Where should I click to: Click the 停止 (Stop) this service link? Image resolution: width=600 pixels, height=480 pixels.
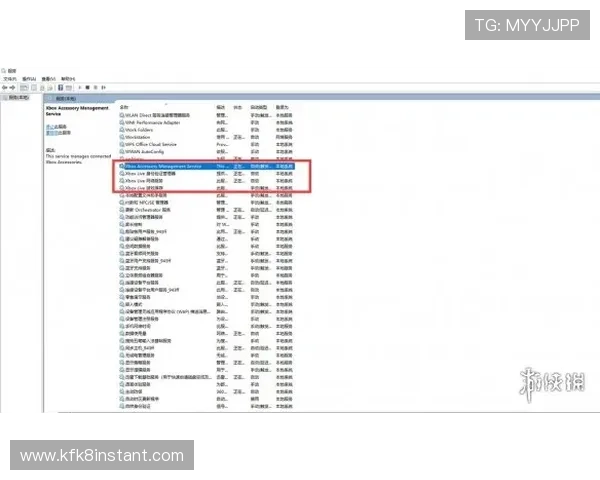click(52, 127)
